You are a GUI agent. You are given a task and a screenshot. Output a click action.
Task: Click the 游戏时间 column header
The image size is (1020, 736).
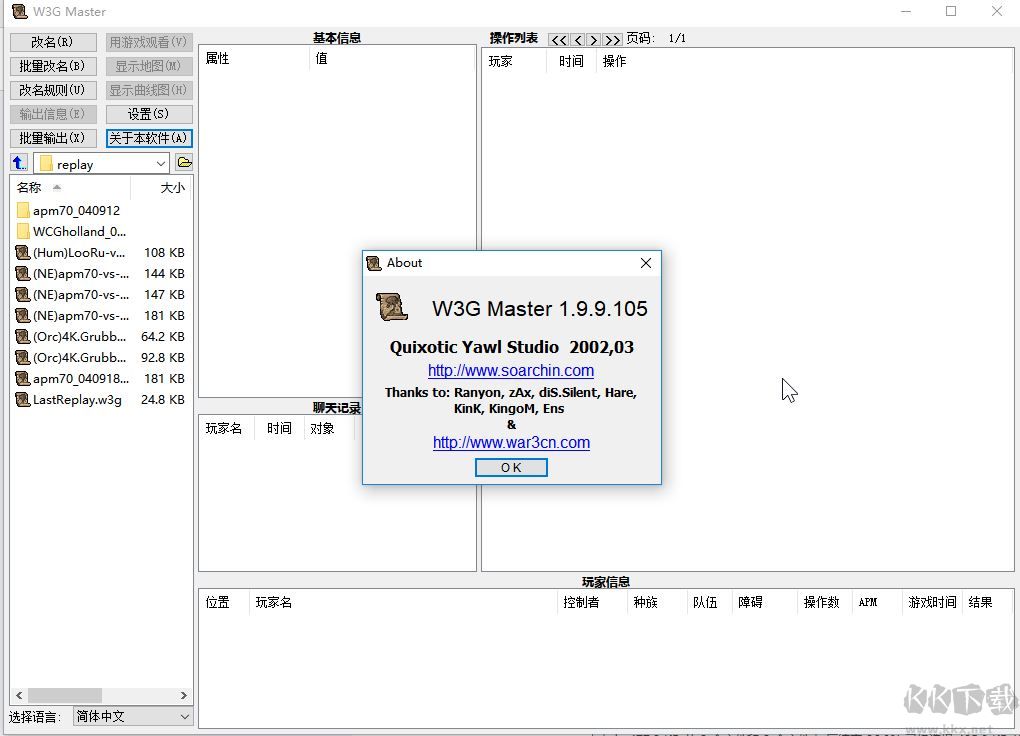pos(932,603)
